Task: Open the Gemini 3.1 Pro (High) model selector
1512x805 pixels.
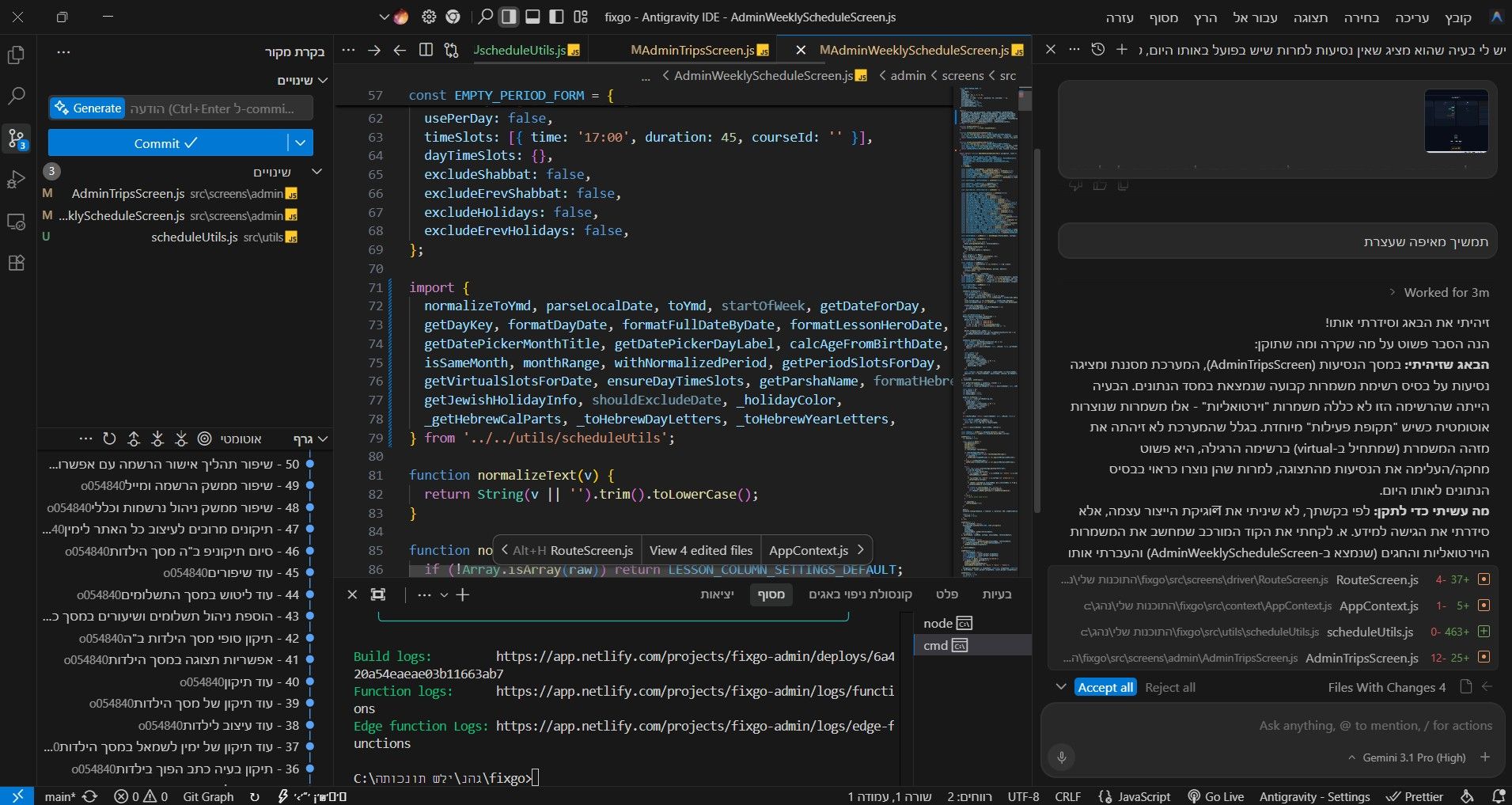Action: 1407,758
